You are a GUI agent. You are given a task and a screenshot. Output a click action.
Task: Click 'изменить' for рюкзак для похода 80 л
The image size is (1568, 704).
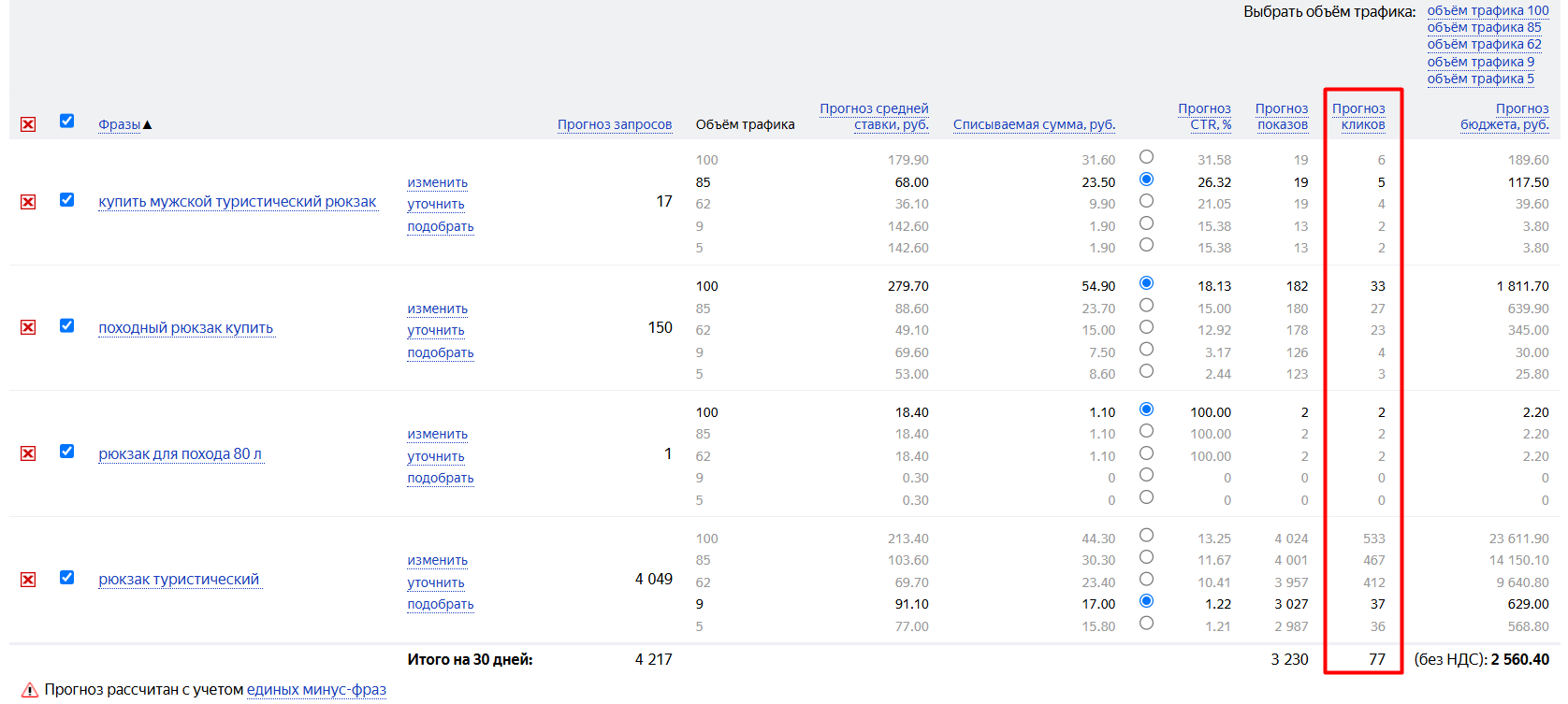point(437,434)
